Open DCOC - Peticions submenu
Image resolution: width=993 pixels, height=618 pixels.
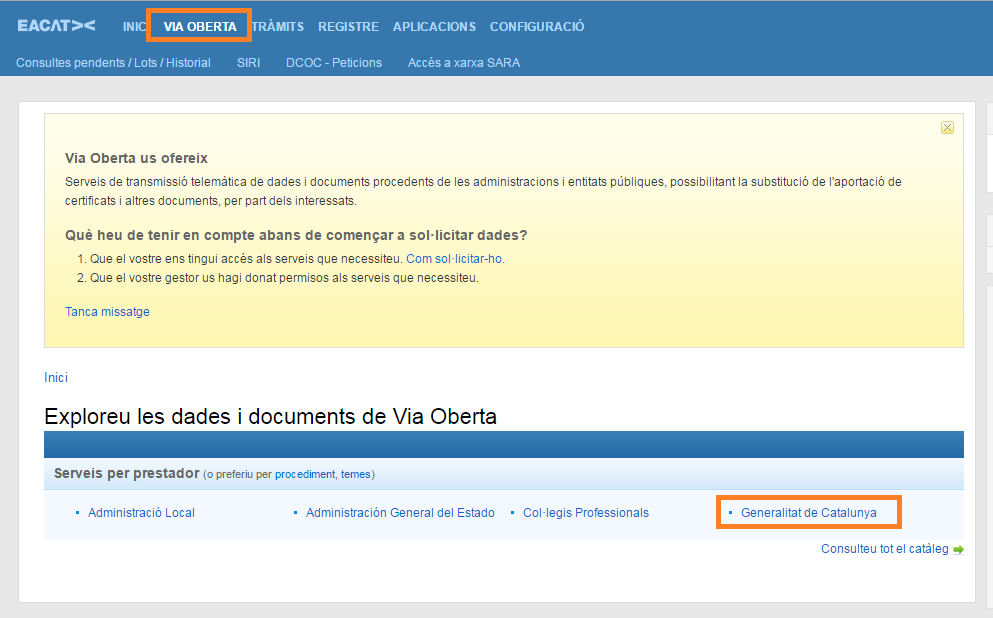[334, 62]
